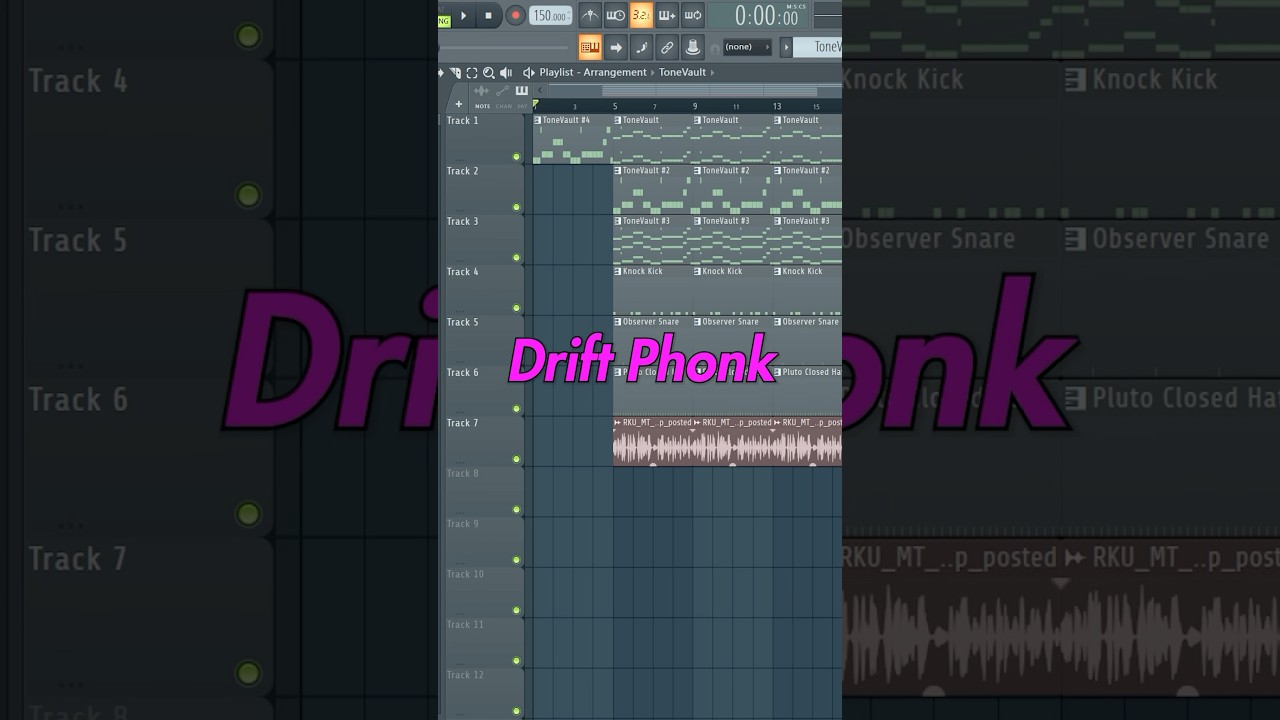This screenshot has height=720, width=1280.
Task: Open first Observer Snare clip menu icon
Action: [x=617, y=322]
